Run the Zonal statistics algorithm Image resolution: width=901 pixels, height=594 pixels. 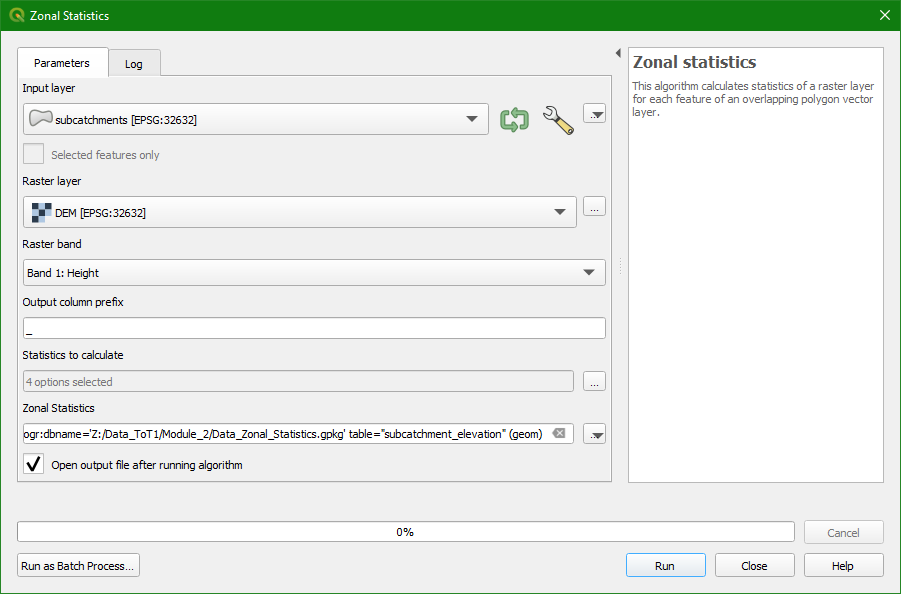(x=665, y=565)
